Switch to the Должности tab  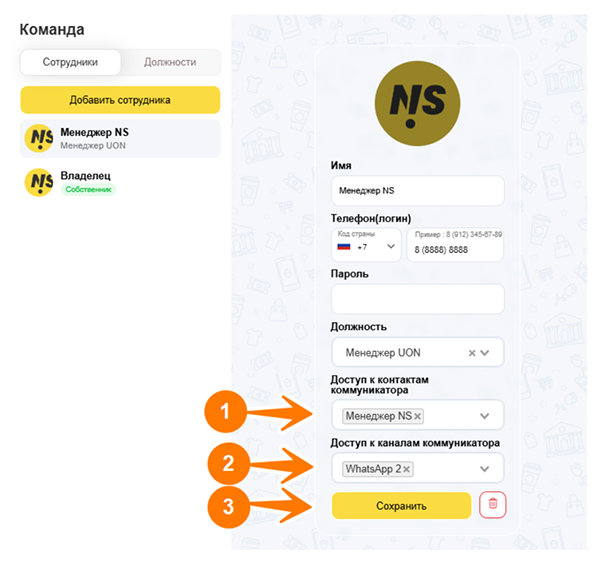coord(170,62)
